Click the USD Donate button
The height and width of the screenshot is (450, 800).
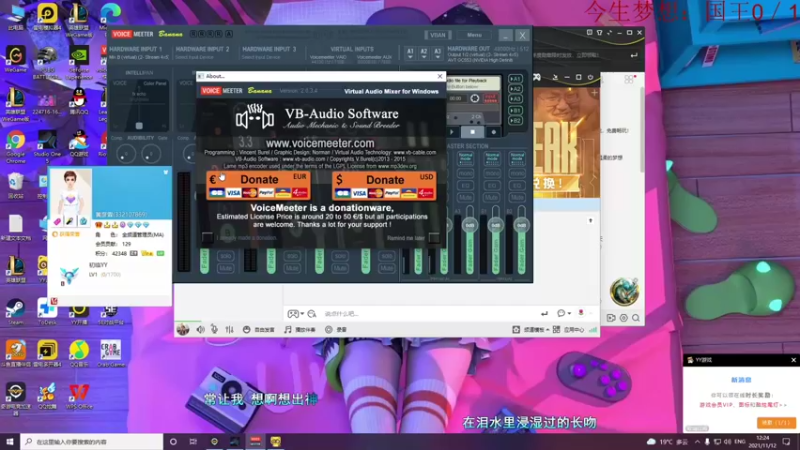point(384,186)
